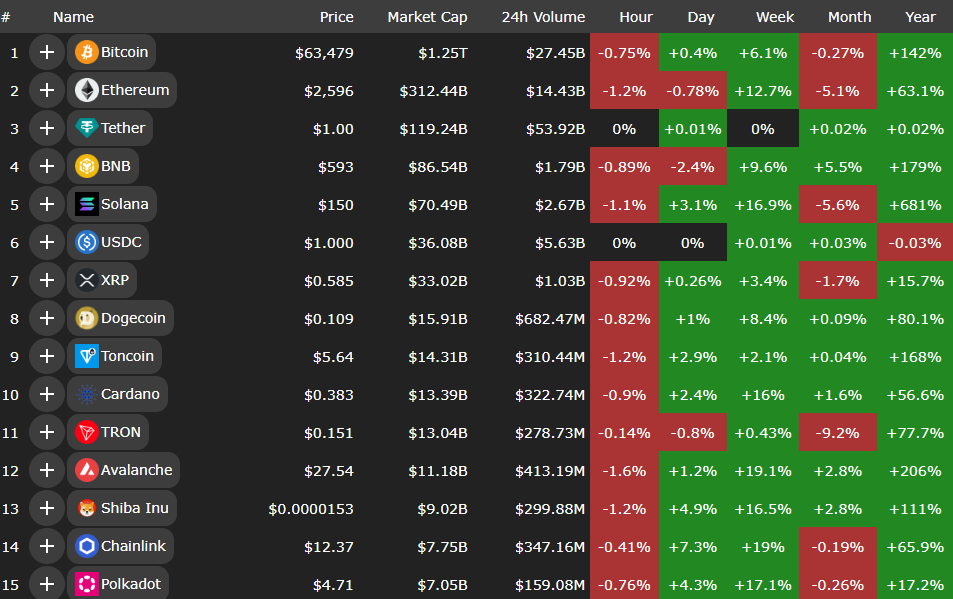953x599 pixels.
Task: Click the Solana logo icon
Action: (x=86, y=204)
